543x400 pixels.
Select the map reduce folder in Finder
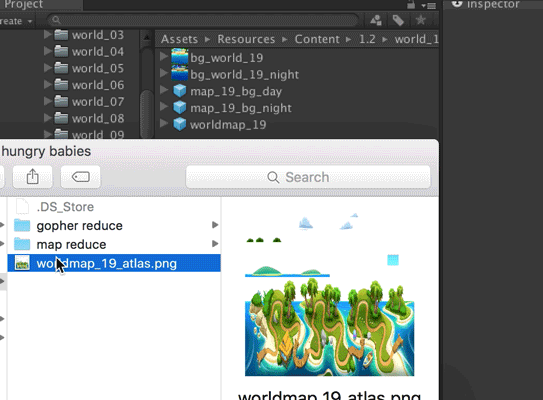click(x=114, y=244)
